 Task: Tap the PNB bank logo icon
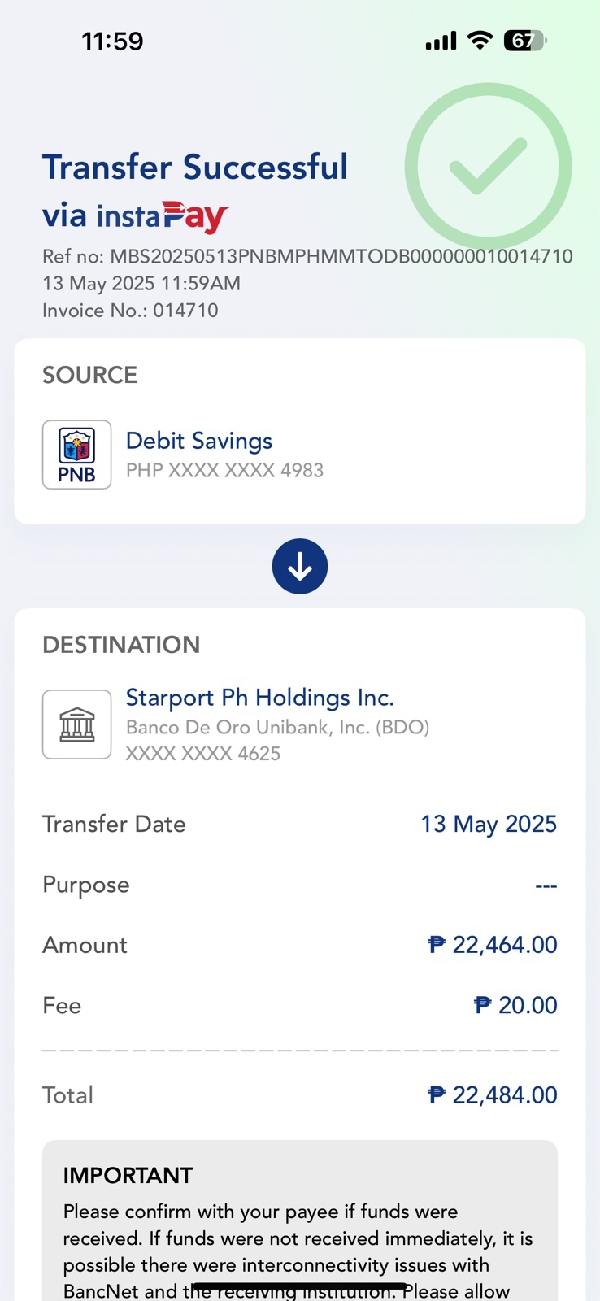pos(76,455)
